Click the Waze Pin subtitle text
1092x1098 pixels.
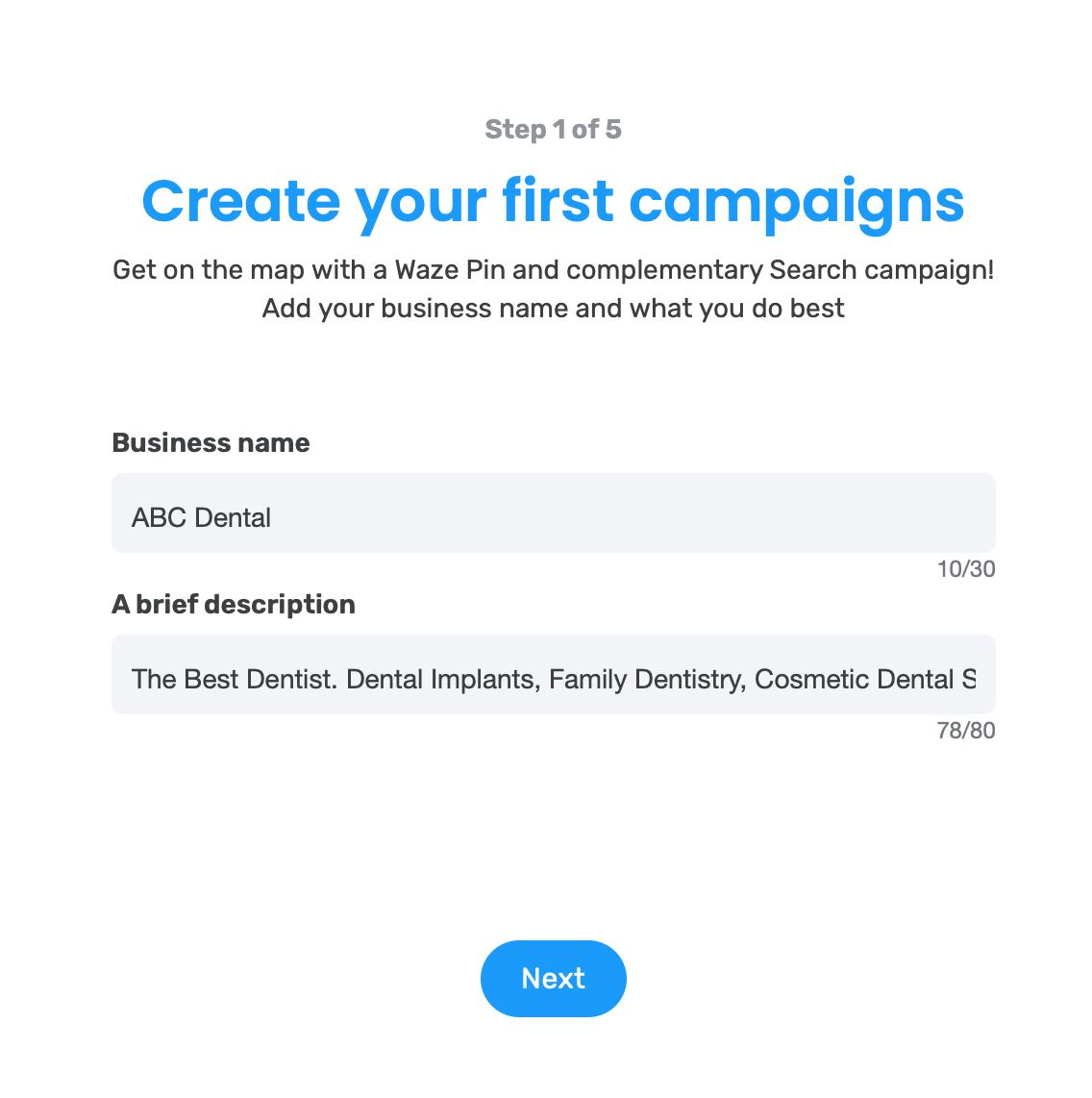[554, 270]
